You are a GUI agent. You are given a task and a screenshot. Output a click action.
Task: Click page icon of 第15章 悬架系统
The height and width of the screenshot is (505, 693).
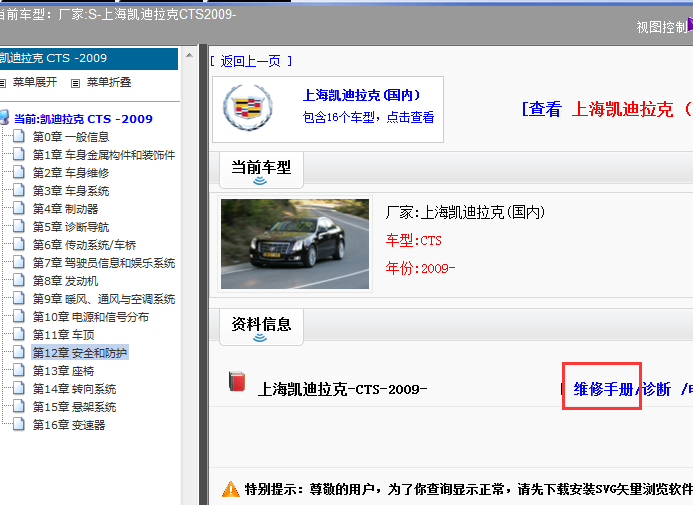19,406
